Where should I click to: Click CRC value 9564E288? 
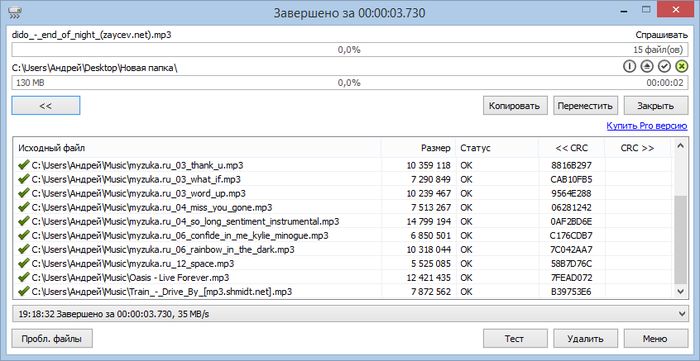(x=571, y=193)
